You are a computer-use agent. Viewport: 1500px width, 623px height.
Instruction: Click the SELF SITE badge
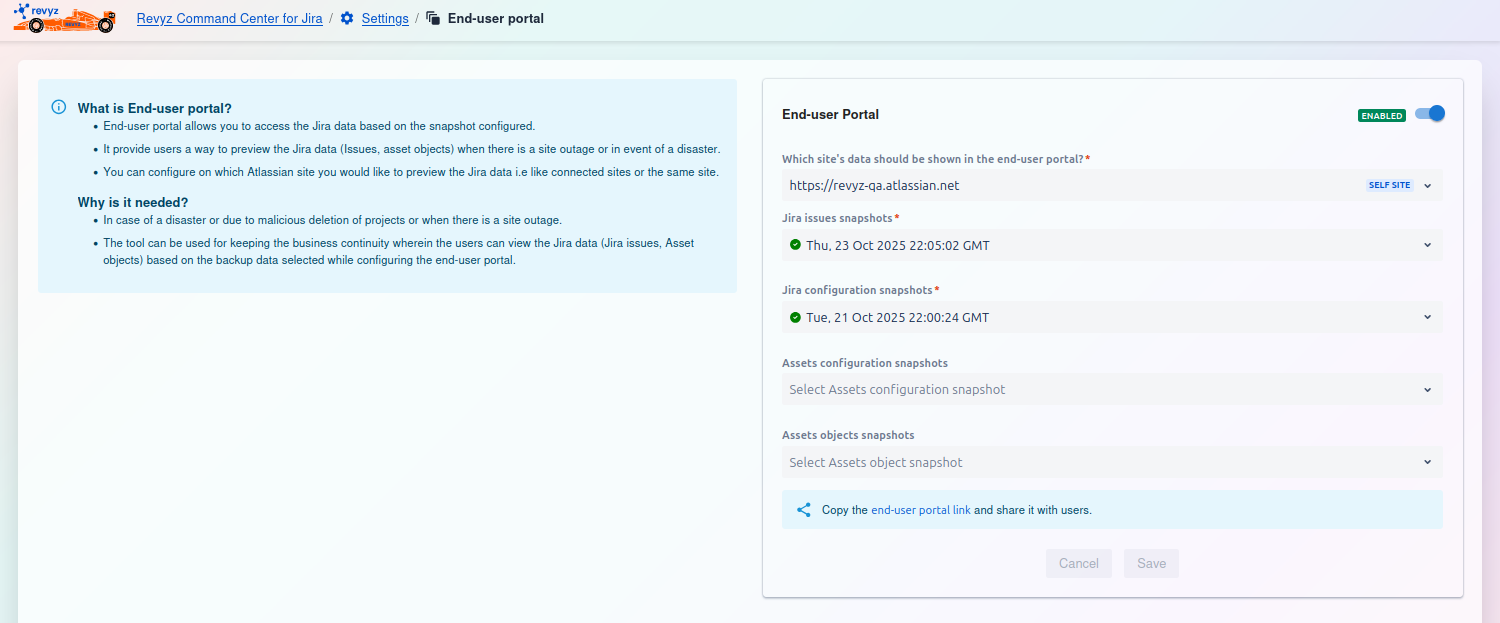(1389, 186)
